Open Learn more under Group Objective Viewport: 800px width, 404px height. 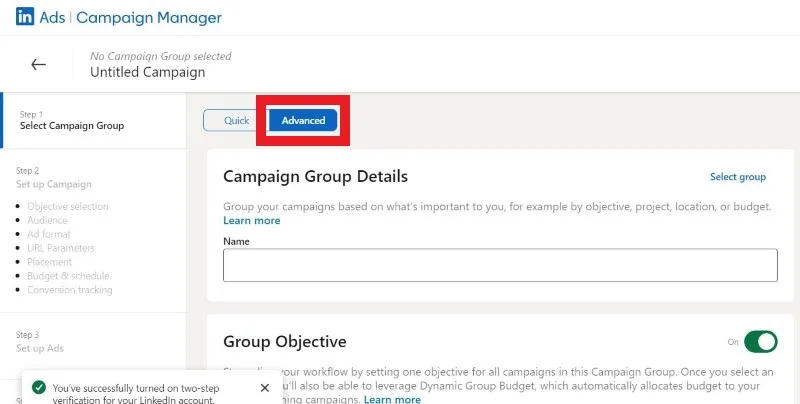[x=392, y=399]
